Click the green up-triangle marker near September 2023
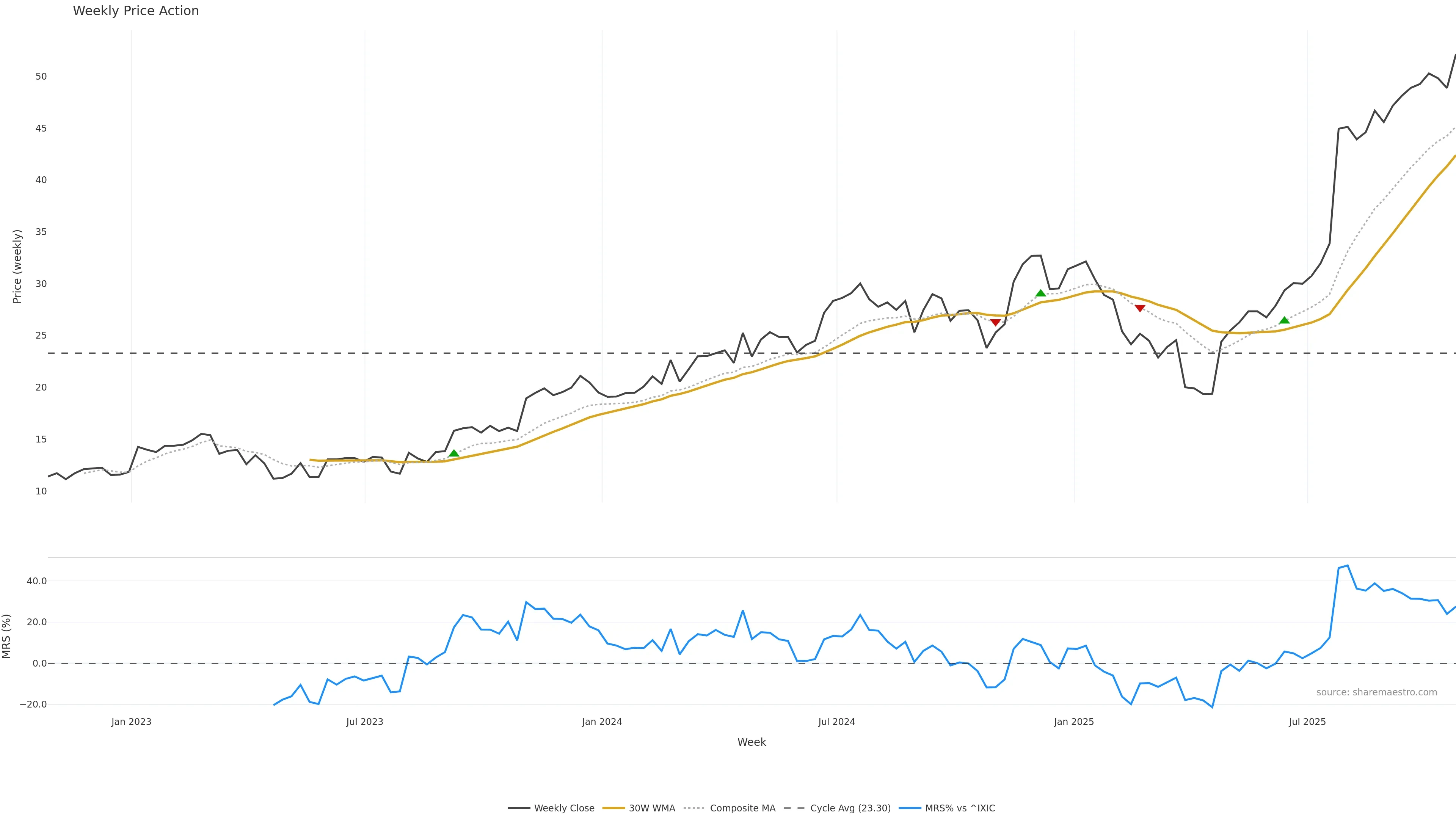1456x819 pixels. [454, 453]
